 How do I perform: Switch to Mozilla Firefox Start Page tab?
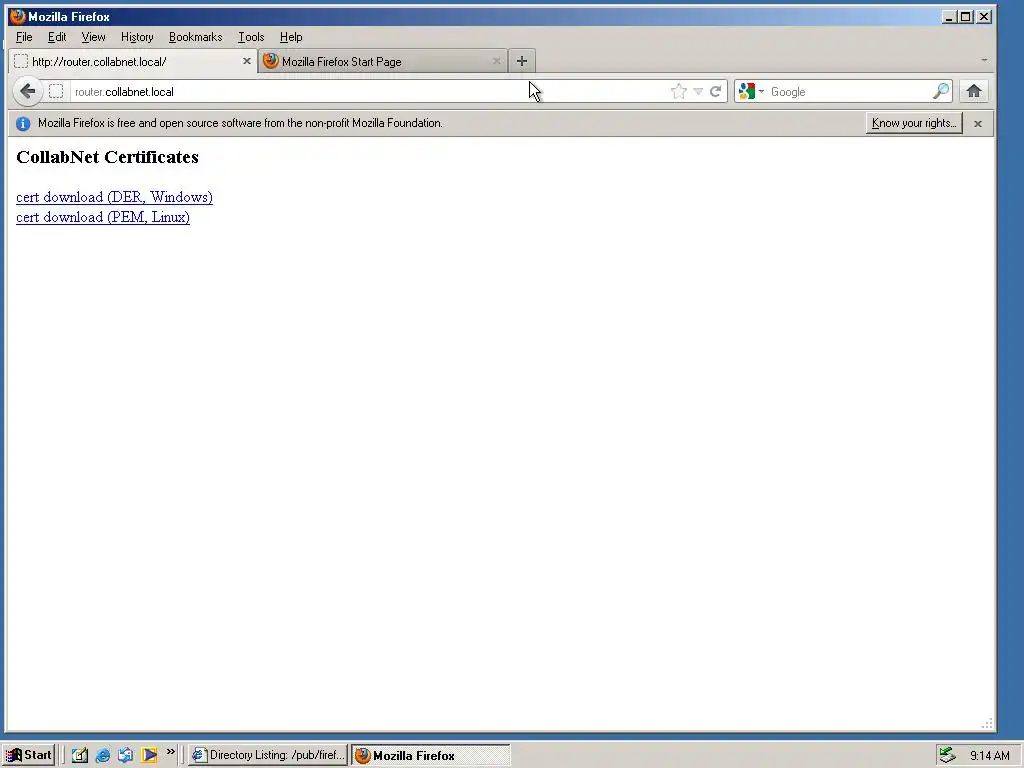point(384,61)
